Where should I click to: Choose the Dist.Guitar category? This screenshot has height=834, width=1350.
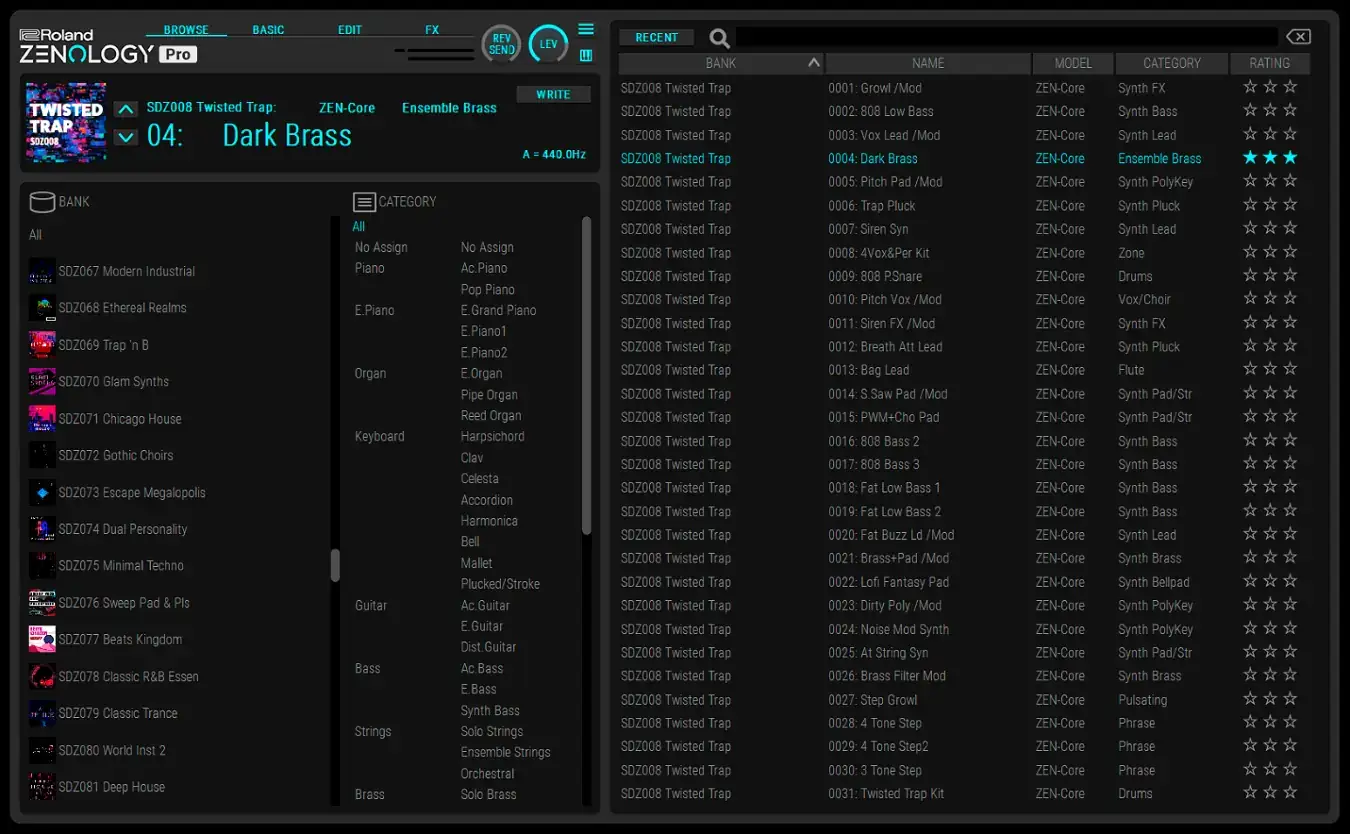488,647
